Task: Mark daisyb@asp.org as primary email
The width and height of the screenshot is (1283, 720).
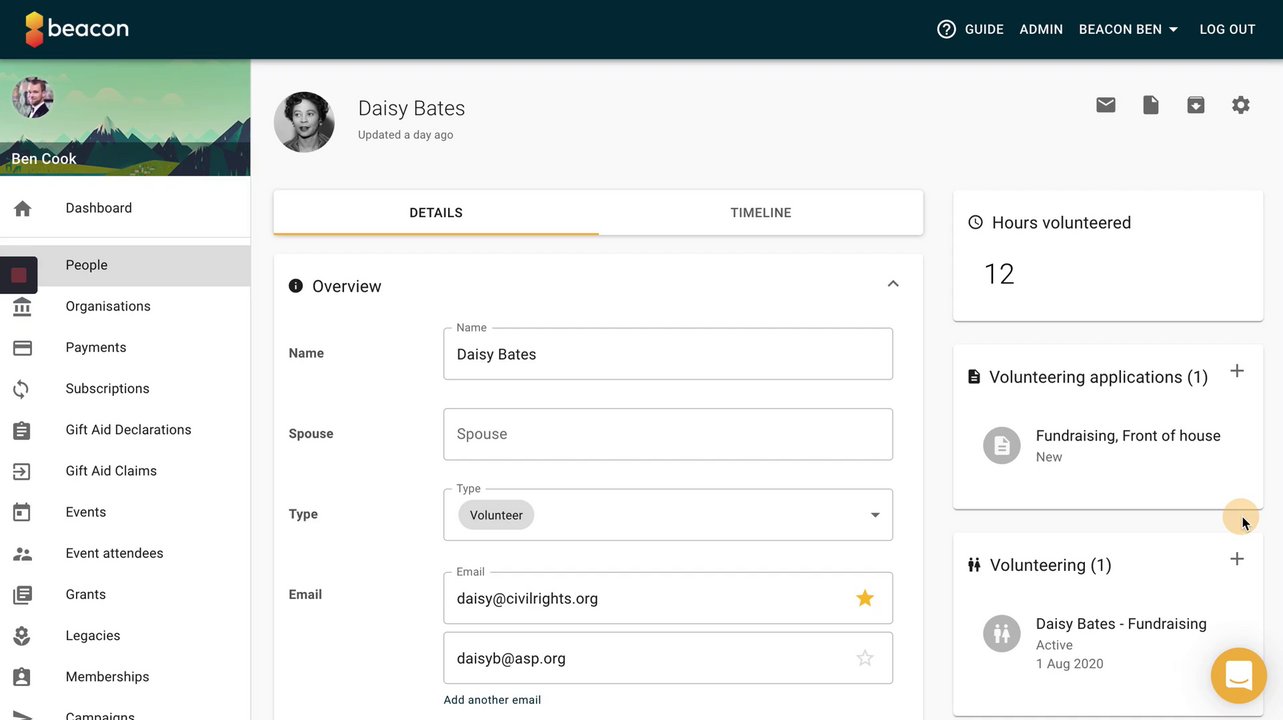Action: [x=865, y=658]
